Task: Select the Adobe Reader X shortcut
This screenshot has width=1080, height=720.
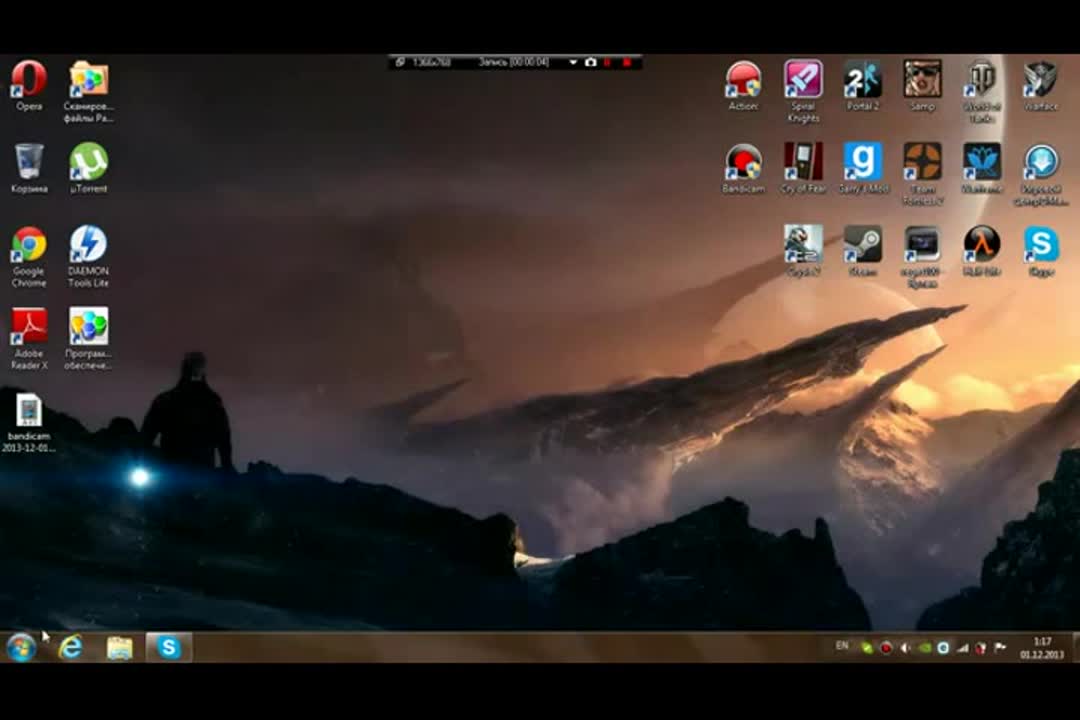Action: tap(29, 328)
